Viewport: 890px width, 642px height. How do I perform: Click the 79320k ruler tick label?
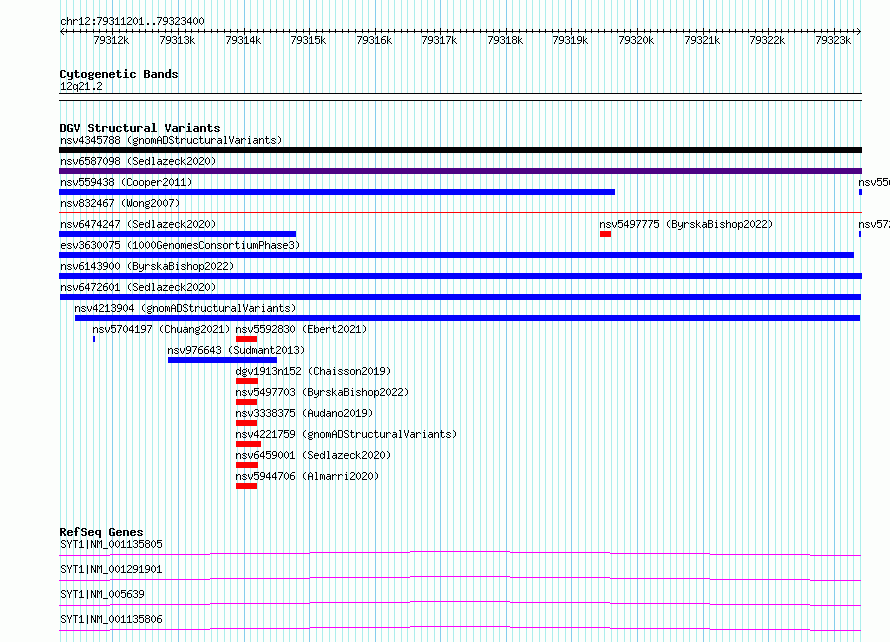pyautogui.click(x=636, y=40)
